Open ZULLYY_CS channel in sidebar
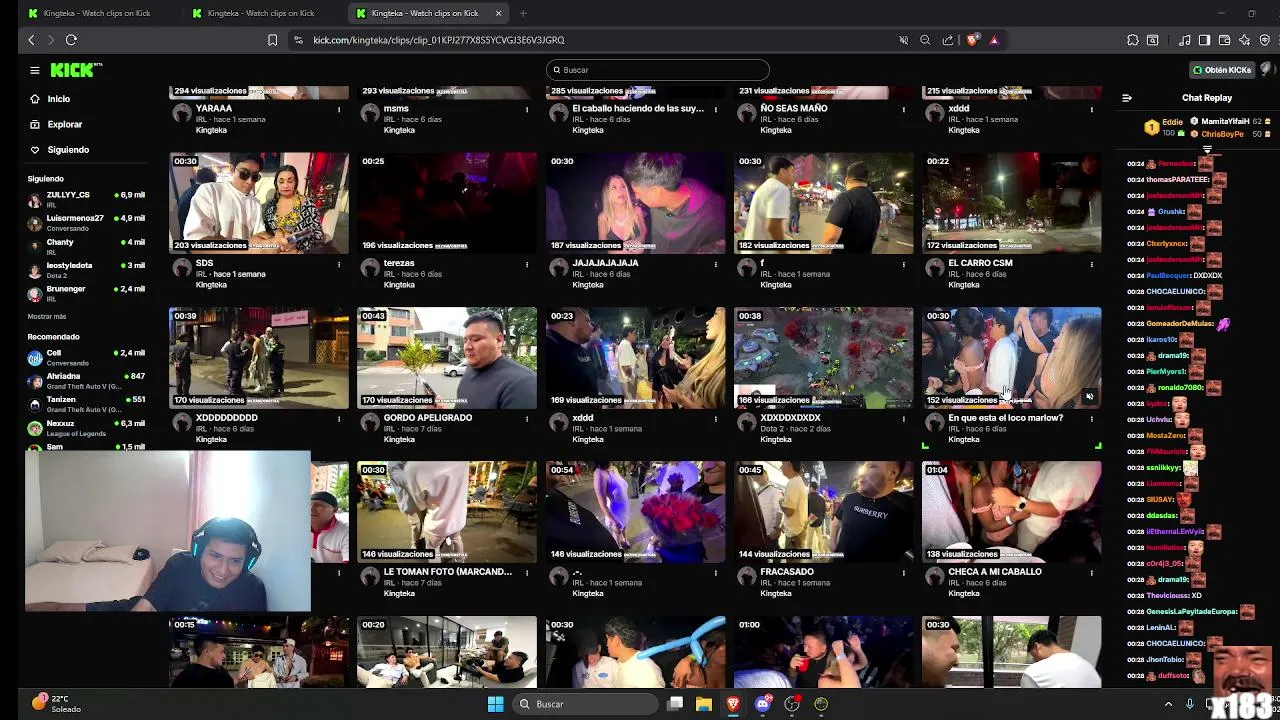This screenshot has height=720, width=1280. click(86, 199)
